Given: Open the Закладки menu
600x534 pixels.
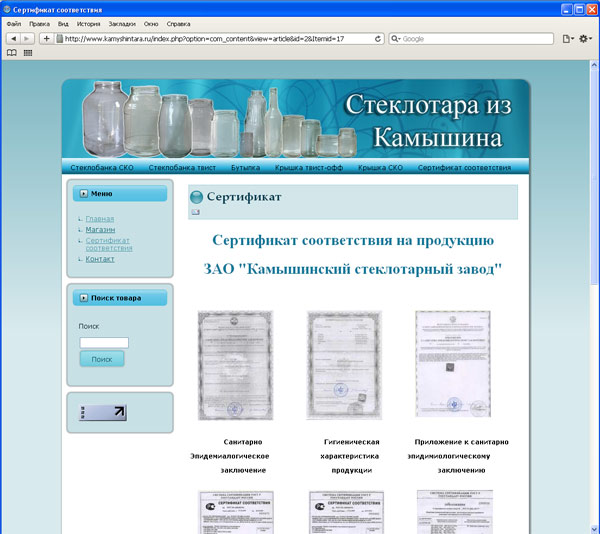Looking at the screenshot, I should click(122, 24).
